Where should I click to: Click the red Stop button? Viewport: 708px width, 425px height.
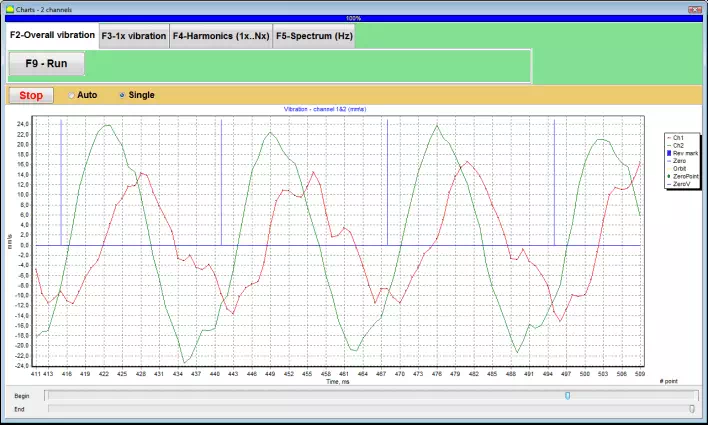pos(31,95)
